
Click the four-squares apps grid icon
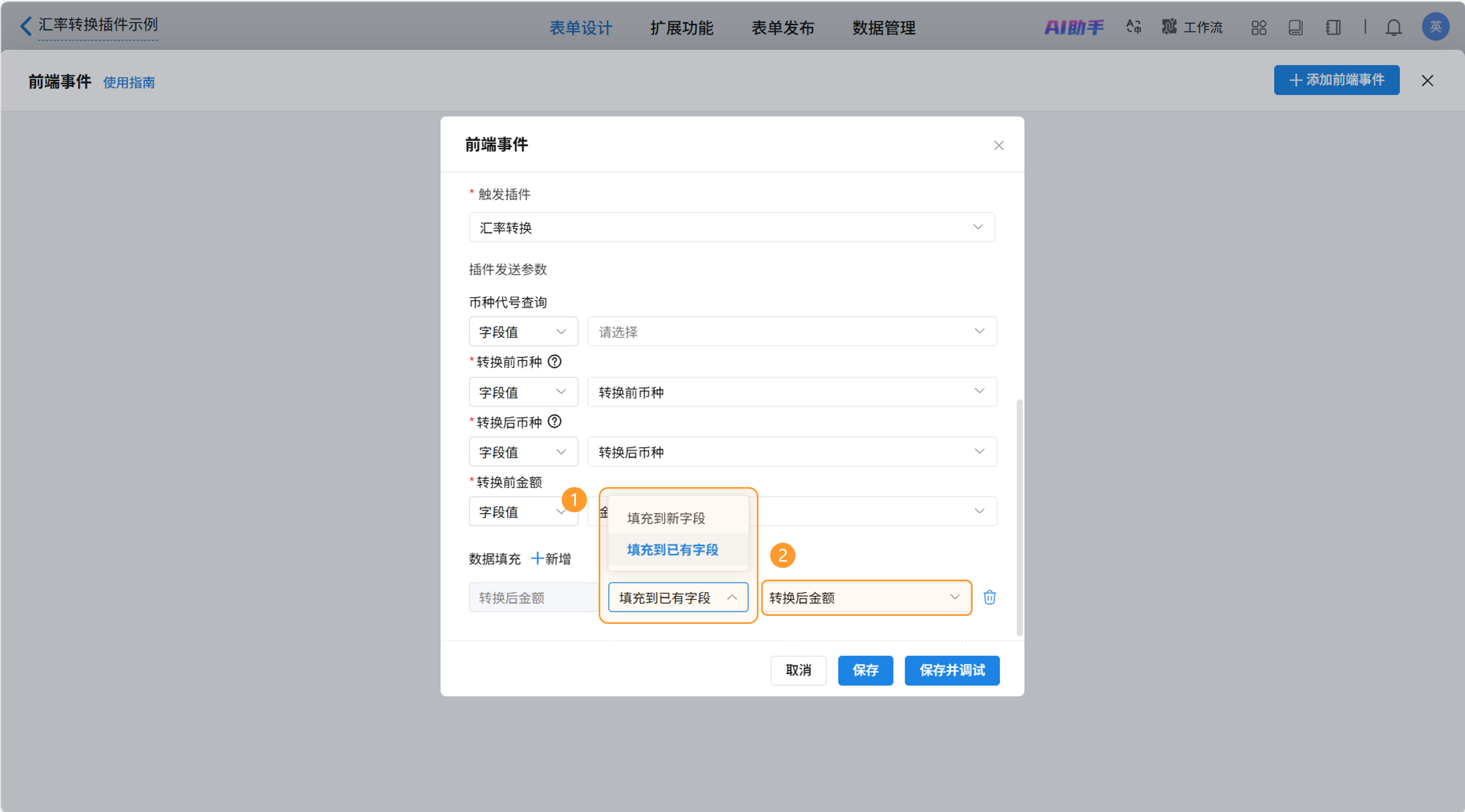[1259, 27]
